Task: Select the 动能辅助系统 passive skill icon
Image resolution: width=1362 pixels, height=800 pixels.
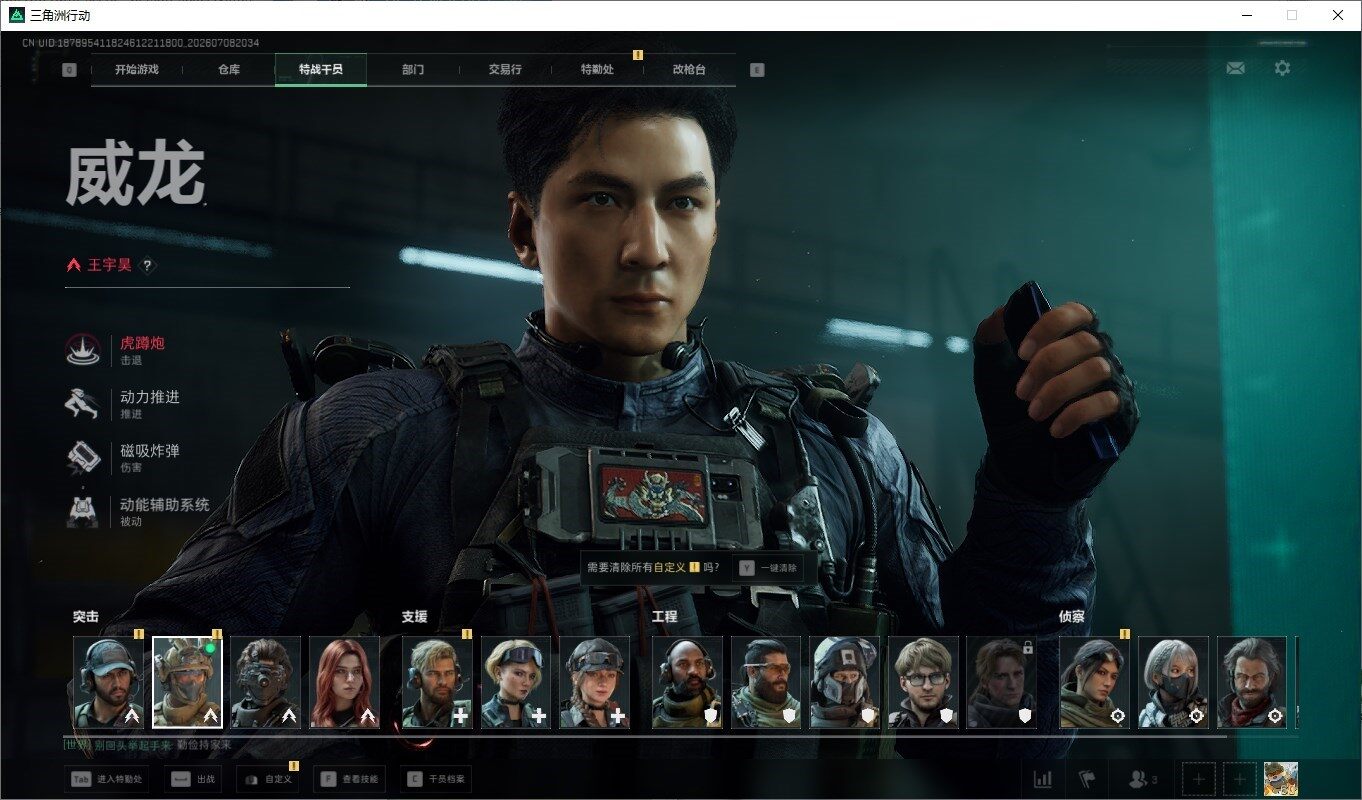Action: (82, 512)
